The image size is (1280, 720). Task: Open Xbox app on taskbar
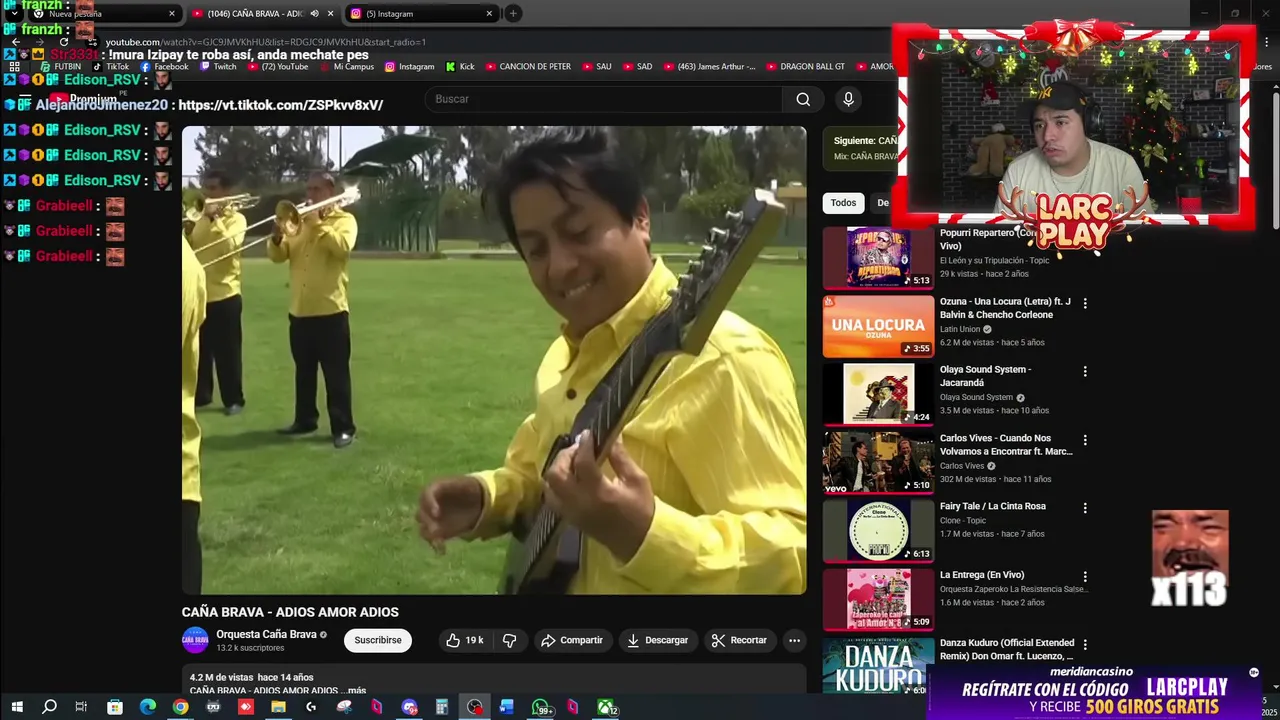pos(606,708)
